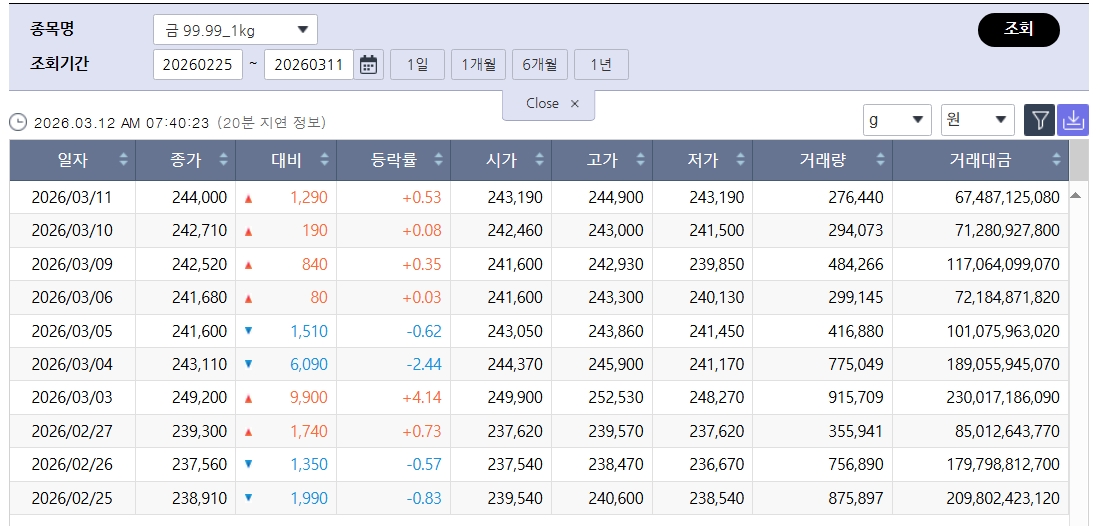Click the start date field 20260225
The height and width of the screenshot is (526, 1100).
click(198, 65)
